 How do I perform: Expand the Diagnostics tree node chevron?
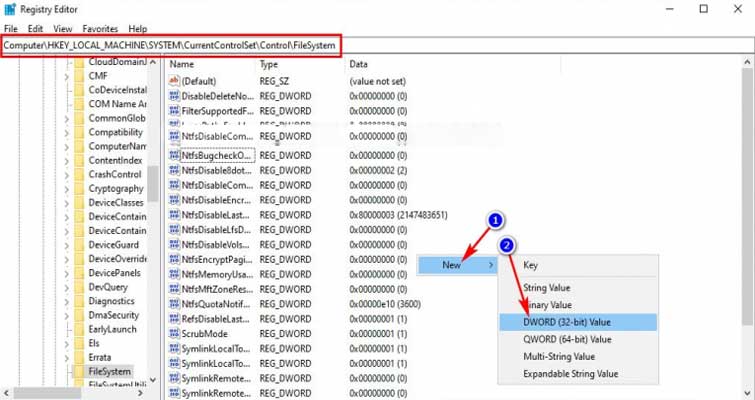pos(67,301)
